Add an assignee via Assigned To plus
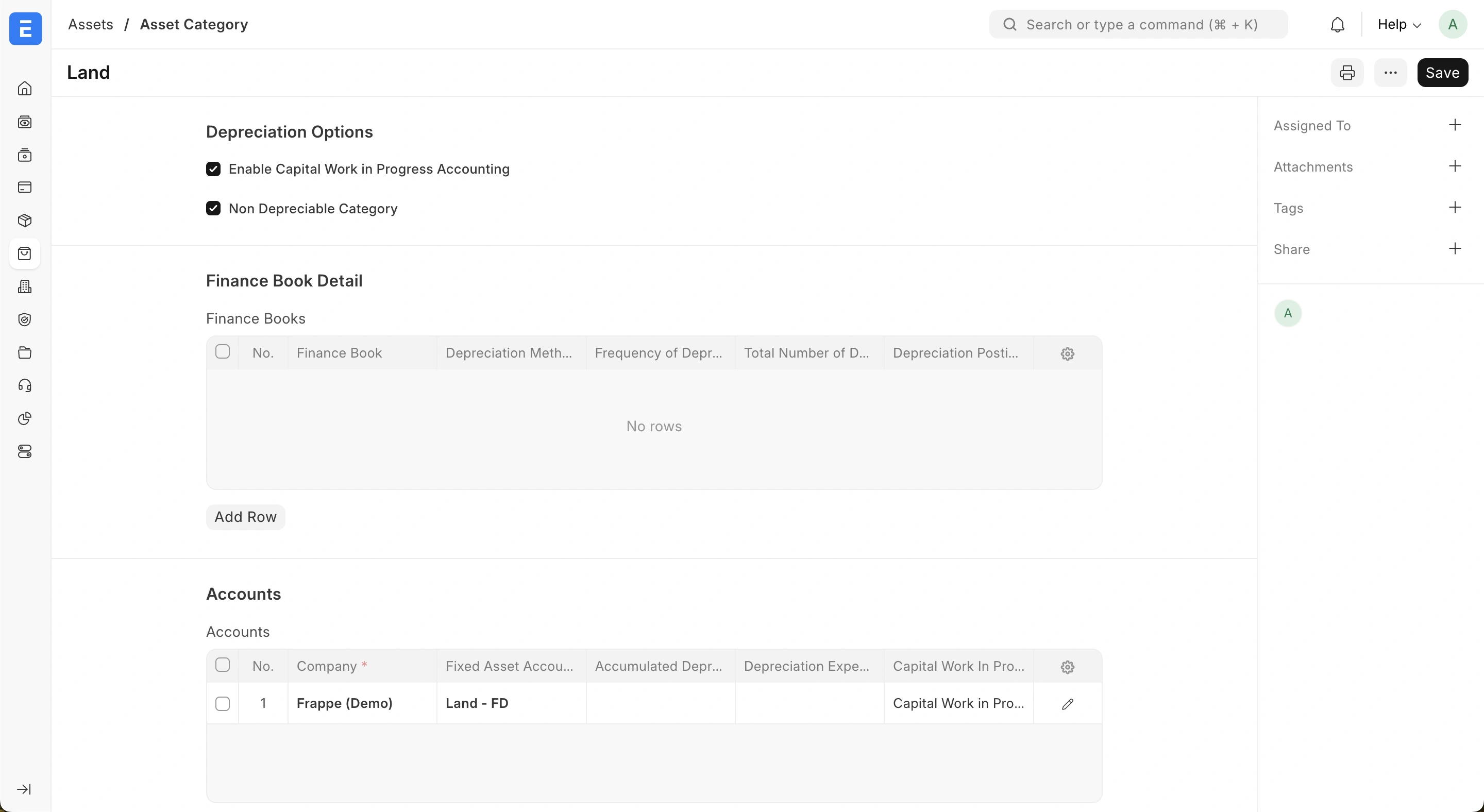This screenshot has width=1484, height=812. [1455, 125]
